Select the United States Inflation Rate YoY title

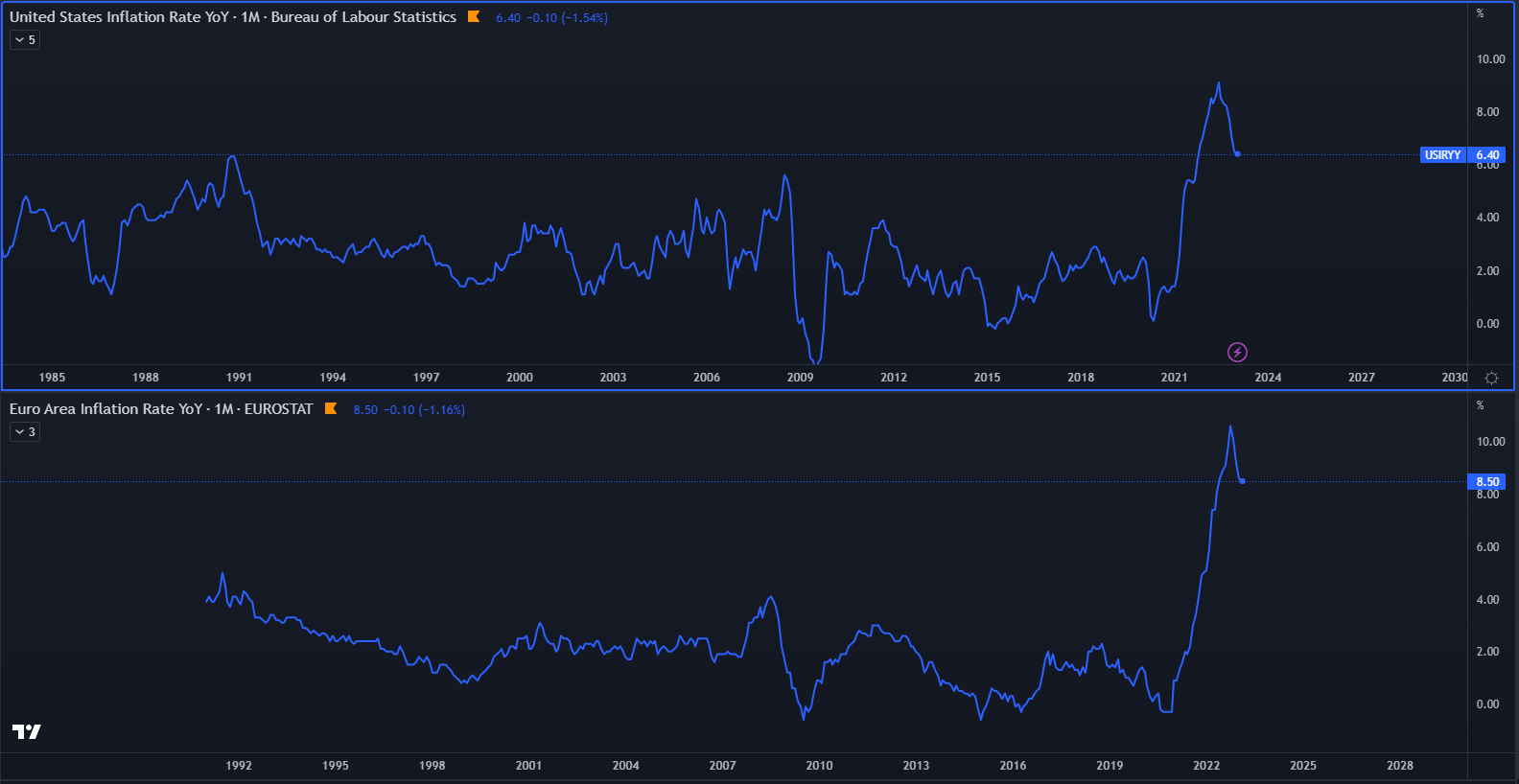pyautogui.click(x=232, y=17)
